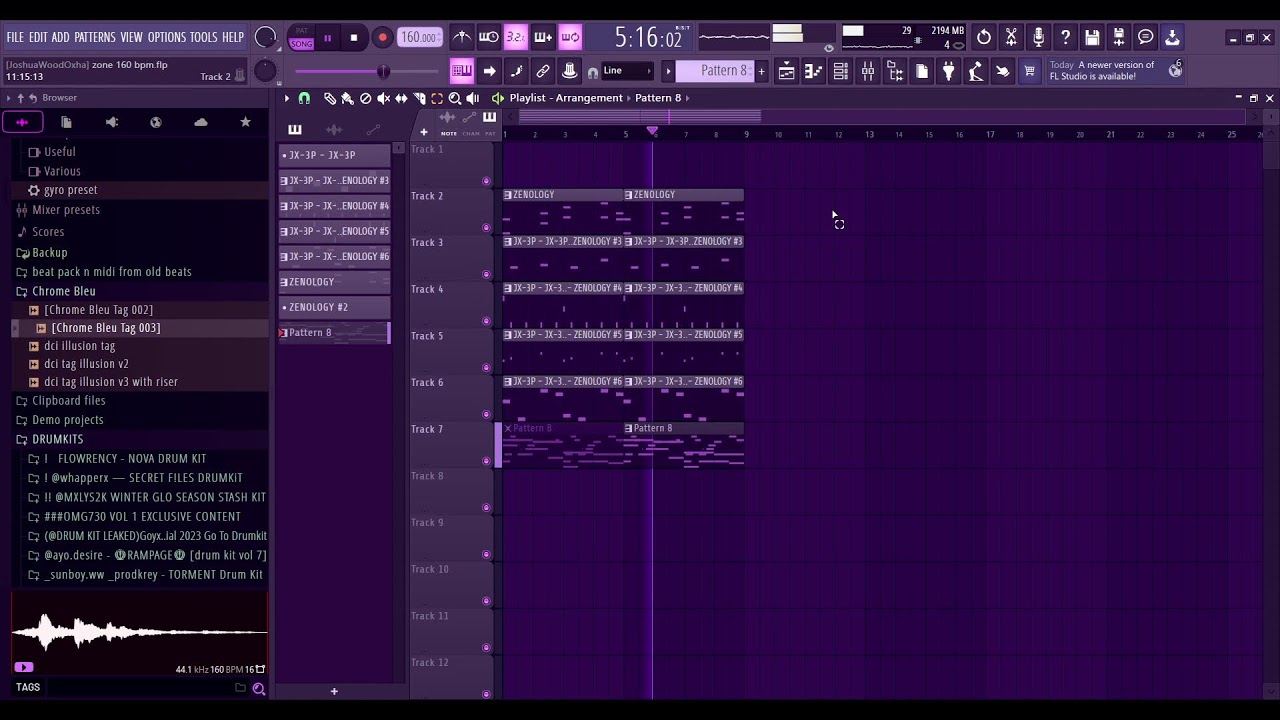This screenshot has width=1280, height=720.
Task: Open the Channel rack window
Action: point(840,71)
